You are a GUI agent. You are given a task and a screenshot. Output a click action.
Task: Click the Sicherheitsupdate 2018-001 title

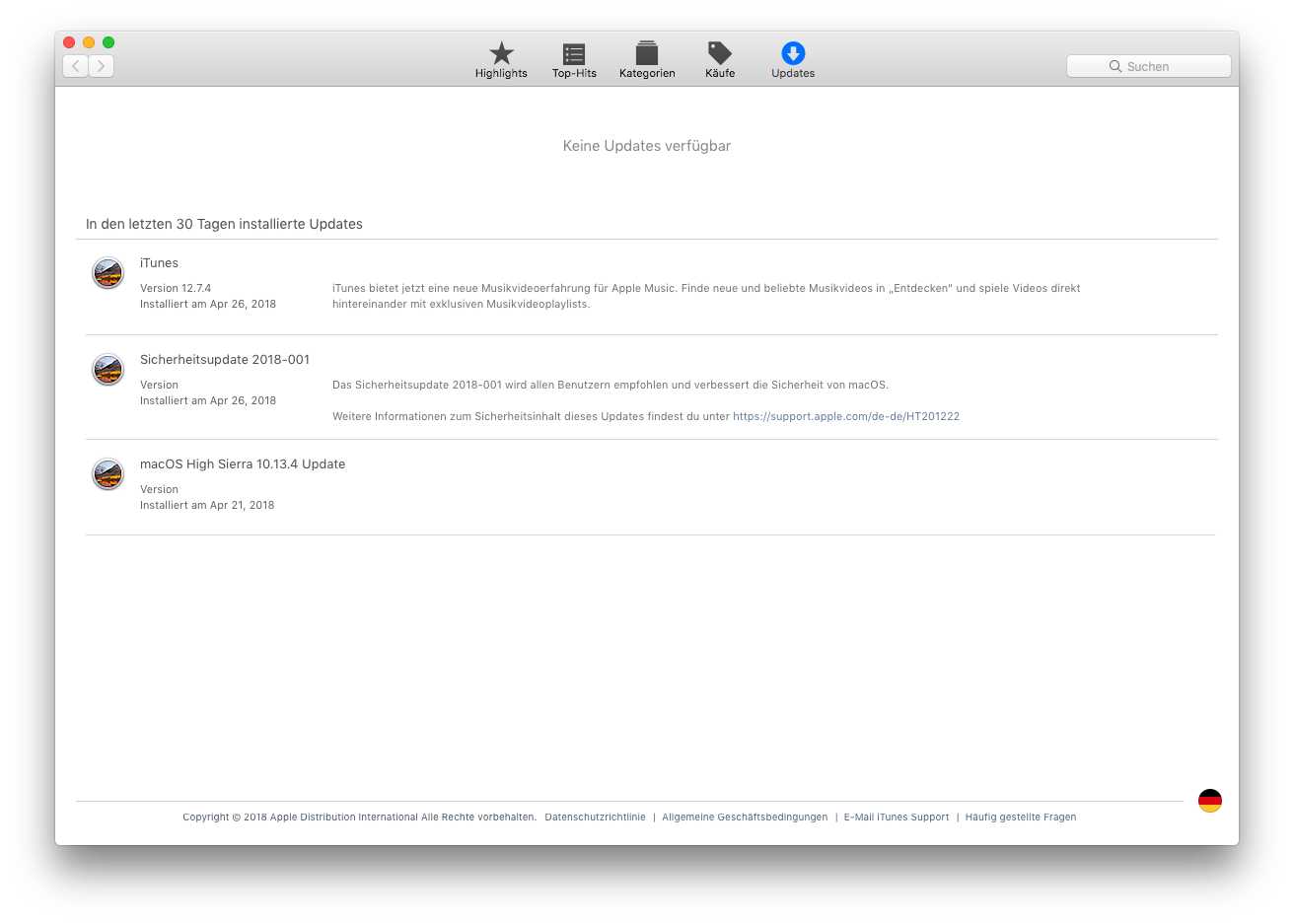[225, 360]
